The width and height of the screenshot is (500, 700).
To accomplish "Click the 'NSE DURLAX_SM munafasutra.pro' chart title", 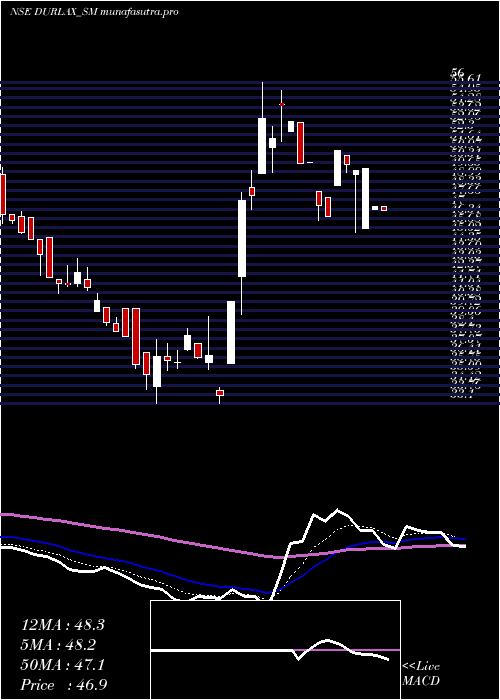I will pyautogui.click(x=94, y=12).
